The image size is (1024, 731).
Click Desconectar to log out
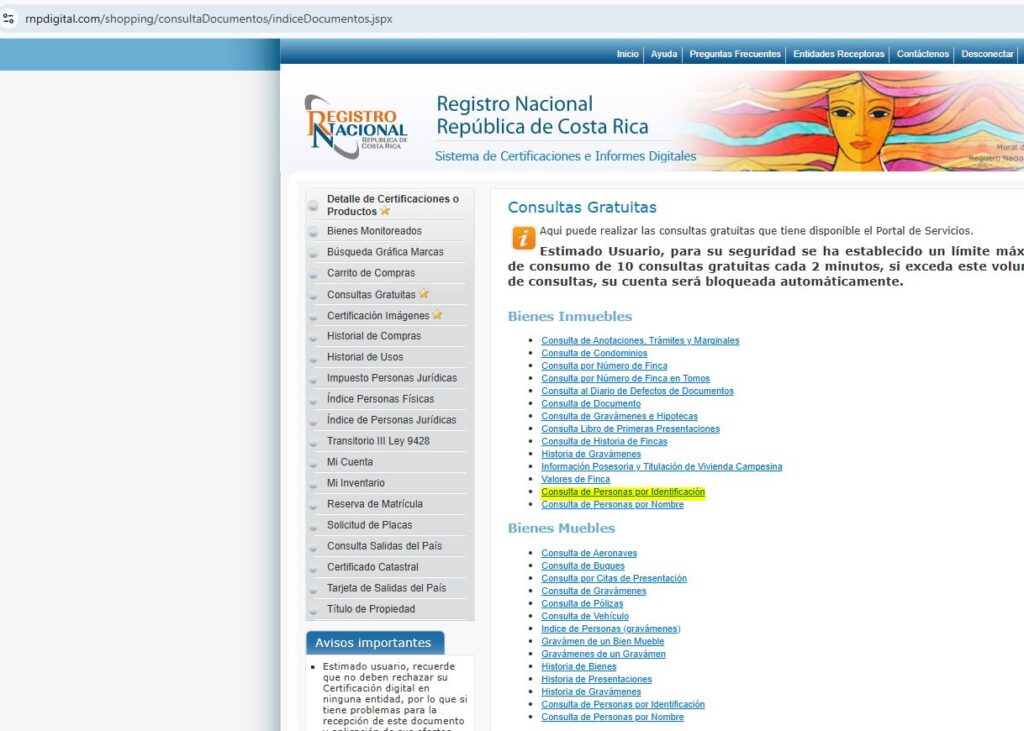point(987,54)
